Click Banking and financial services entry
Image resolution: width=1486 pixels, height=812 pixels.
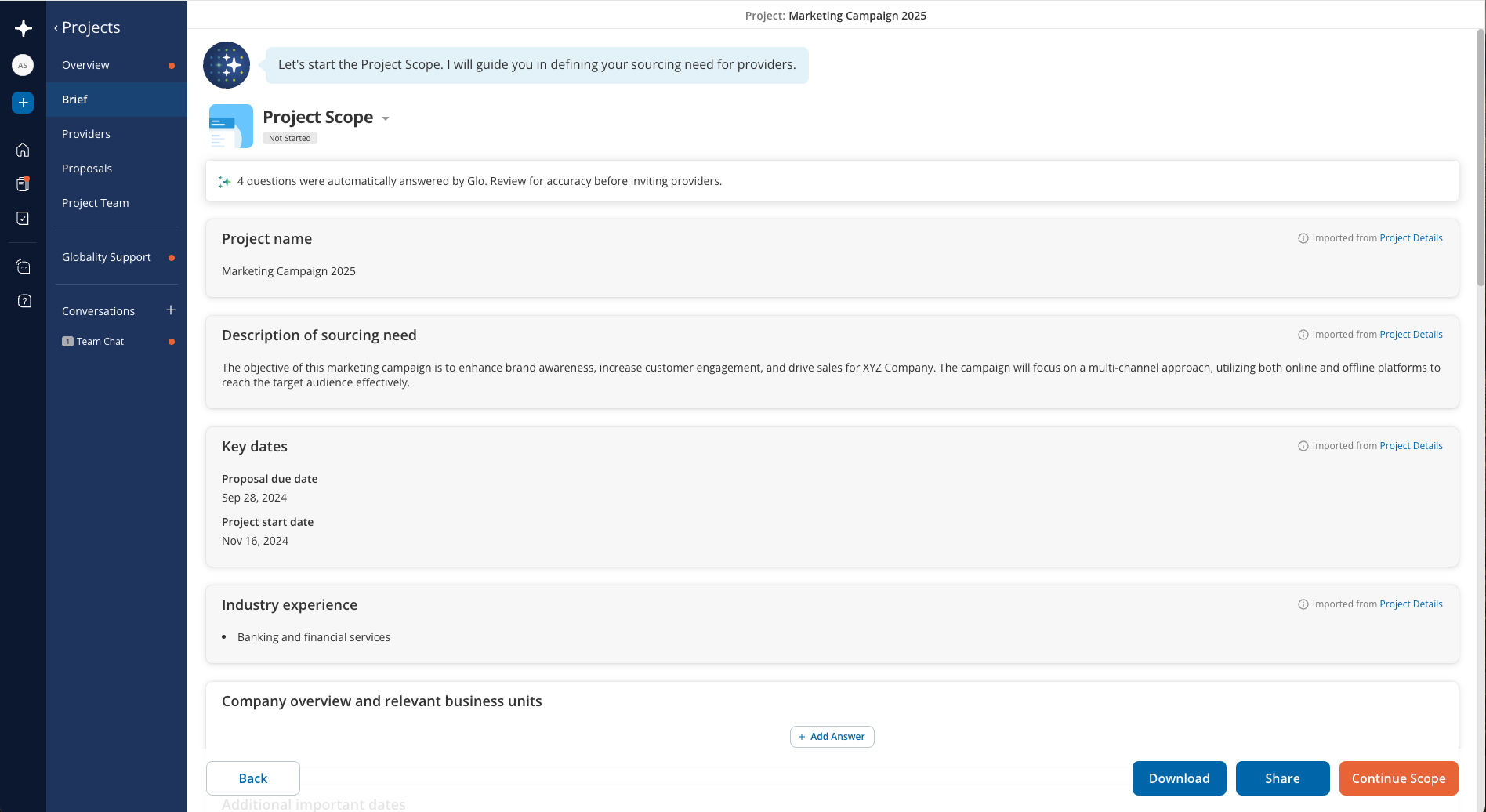click(314, 637)
